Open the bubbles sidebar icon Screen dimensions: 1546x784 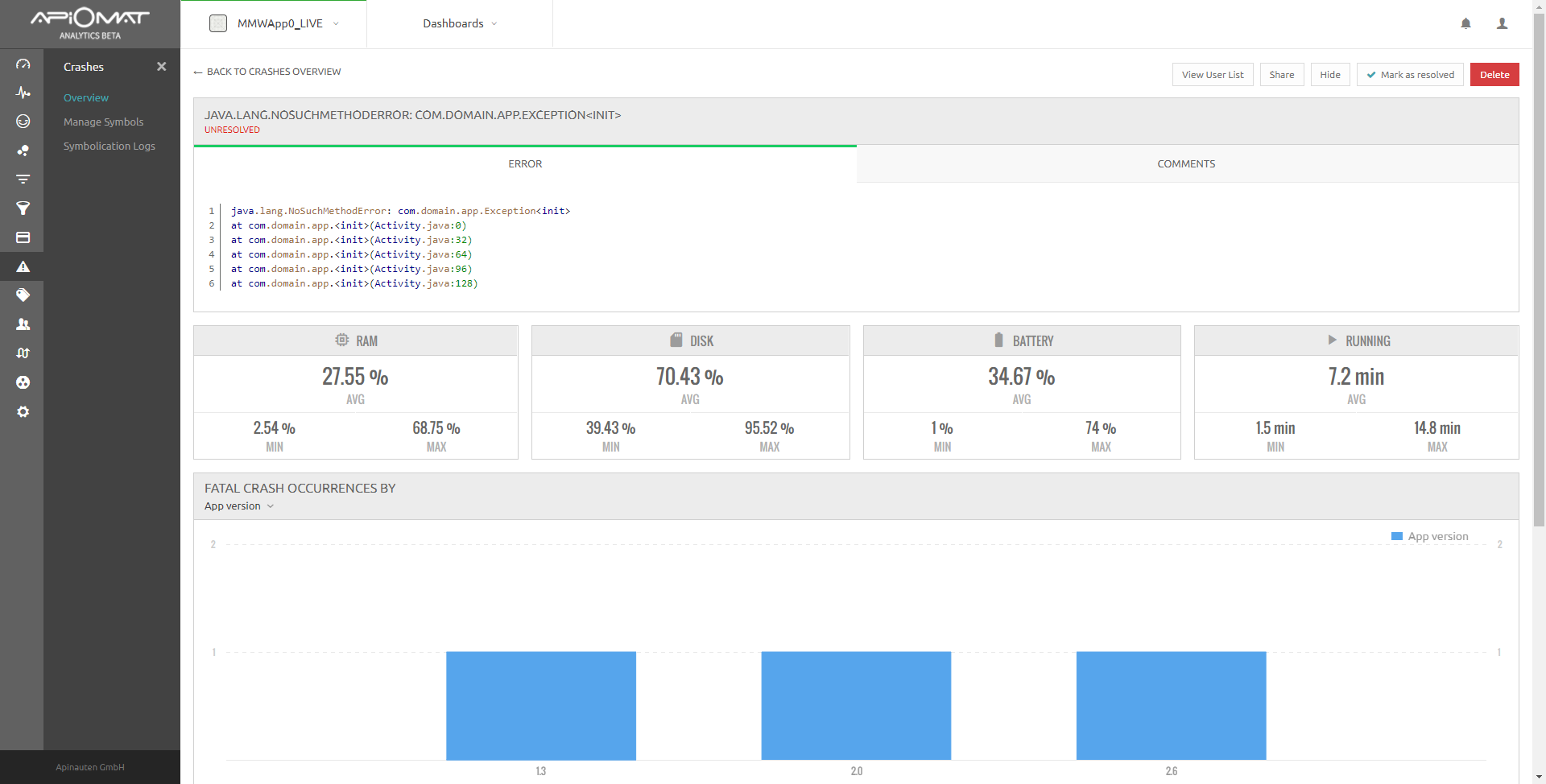(23, 151)
